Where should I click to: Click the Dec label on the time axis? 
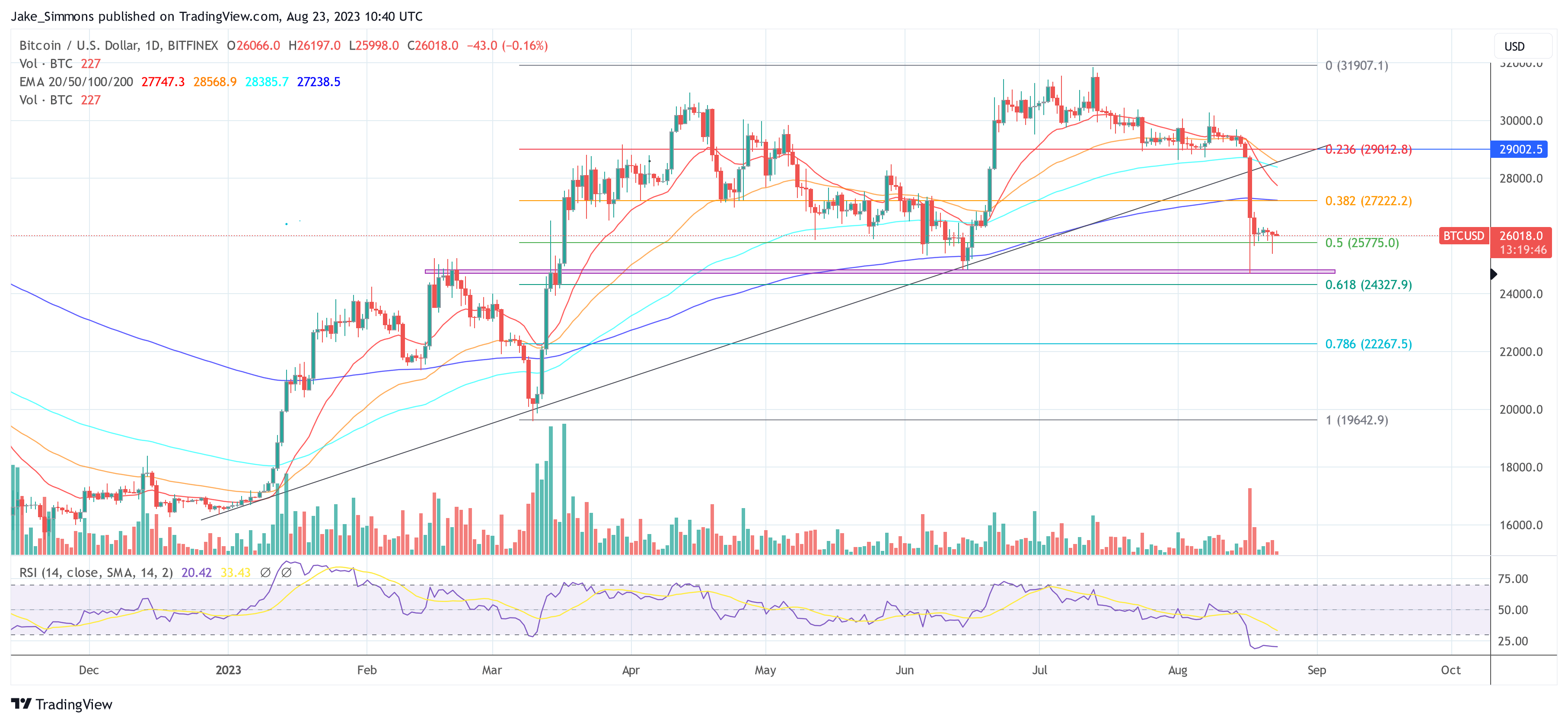(89, 670)
